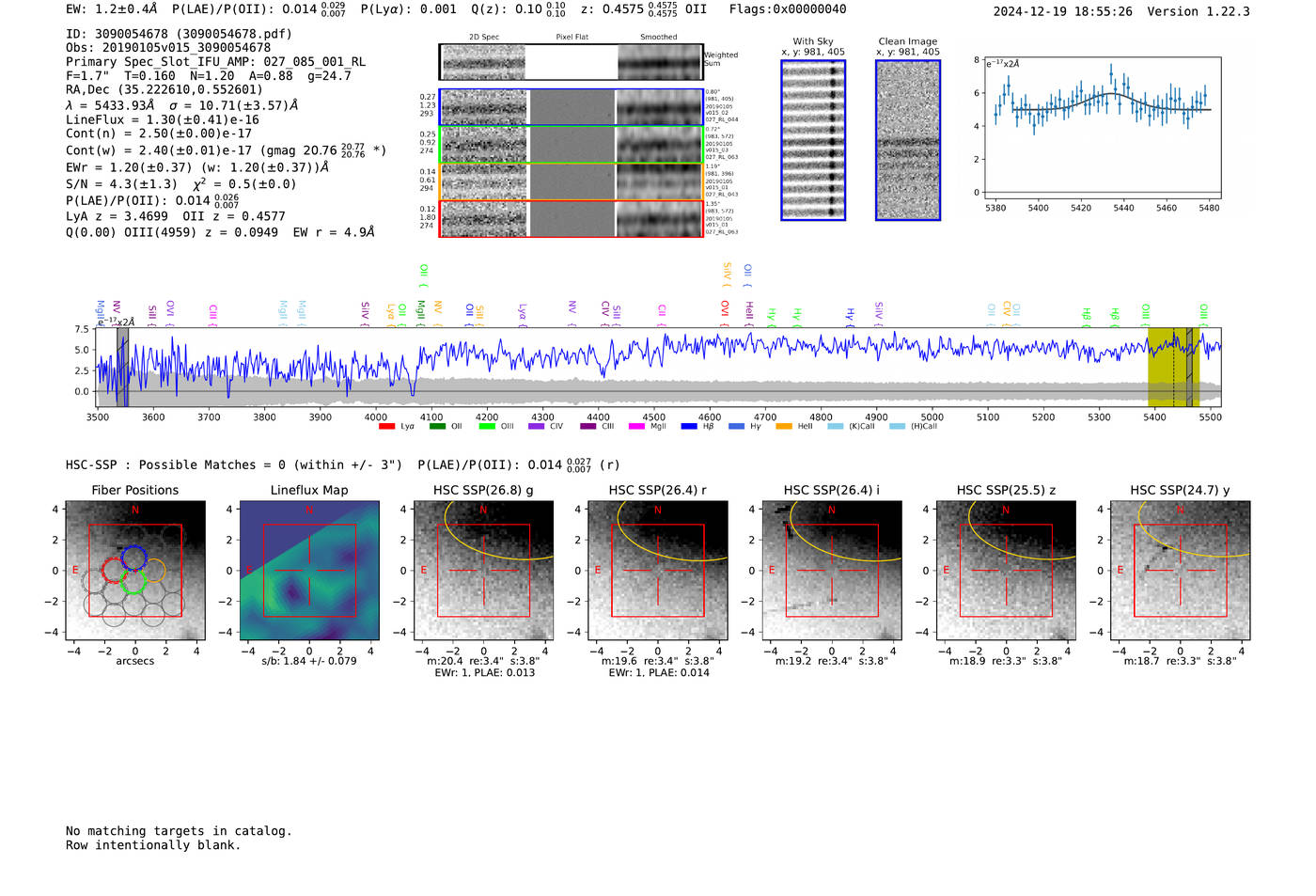The width and height of the screenshot is (1316, 896).
Task: Click the yellow highlighted region near 5400
Action: (1173, 368)
